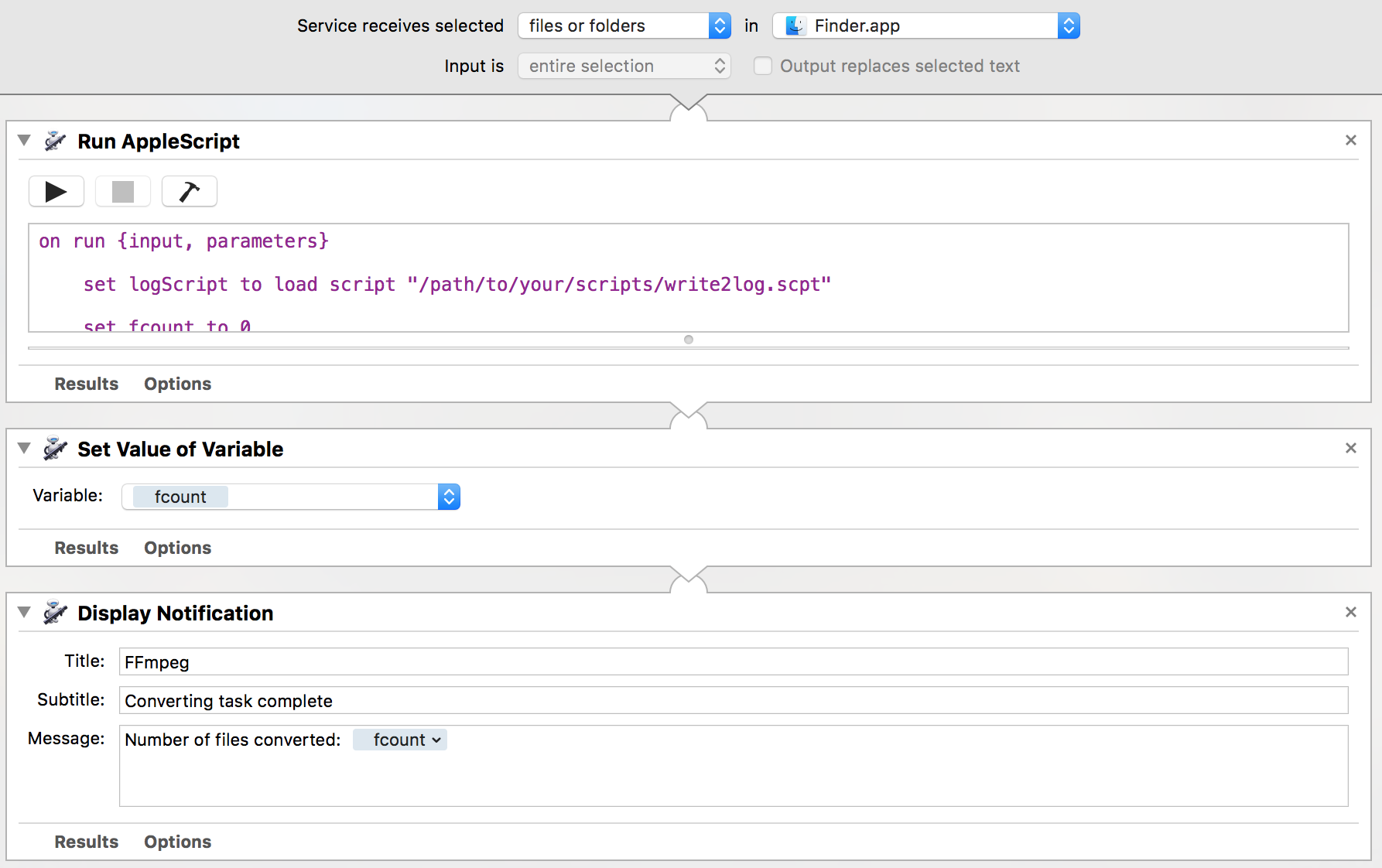Click the 'Set Value of Variable' action title

[180, 449]
